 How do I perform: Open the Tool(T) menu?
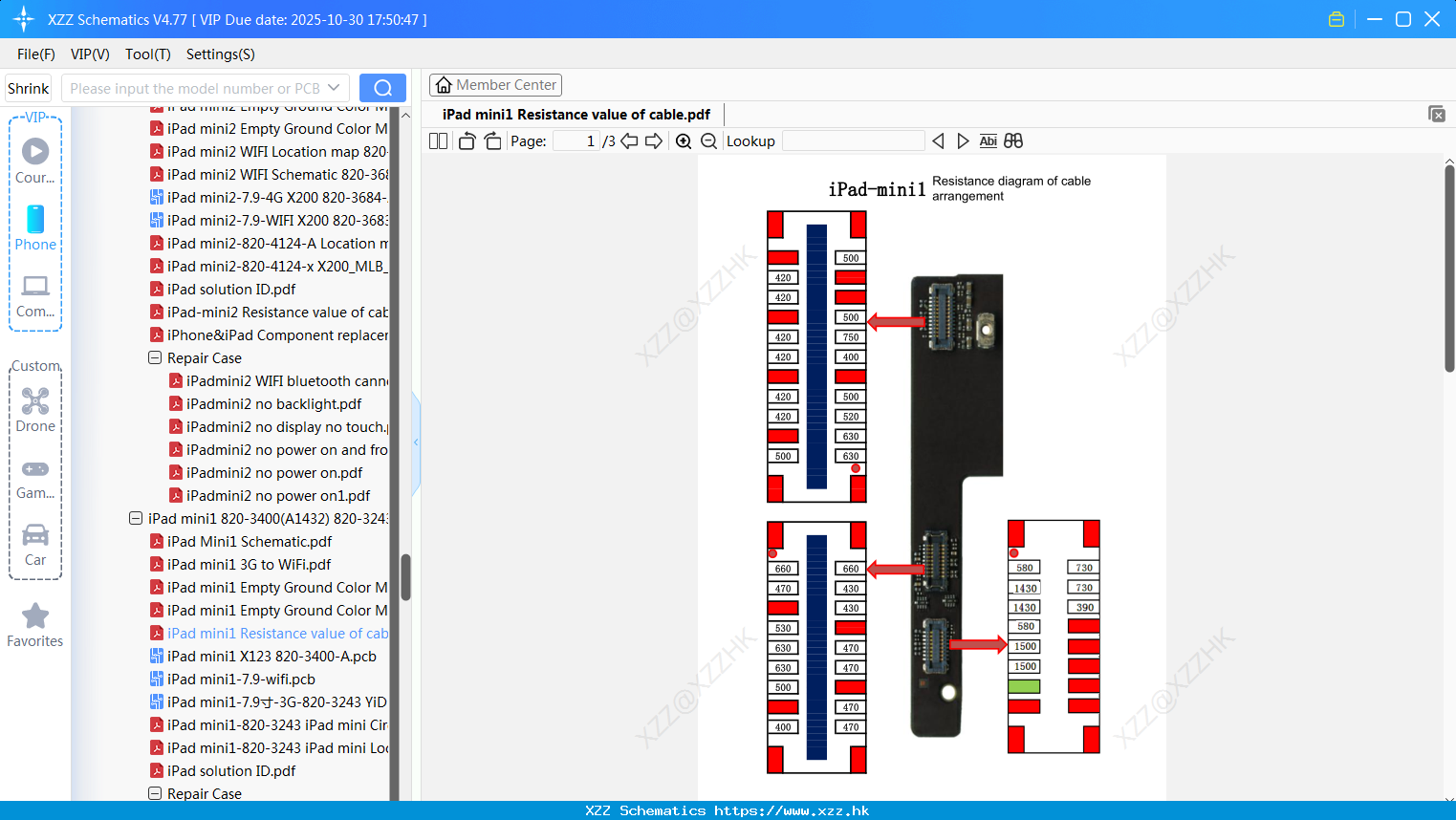[148, 54]
